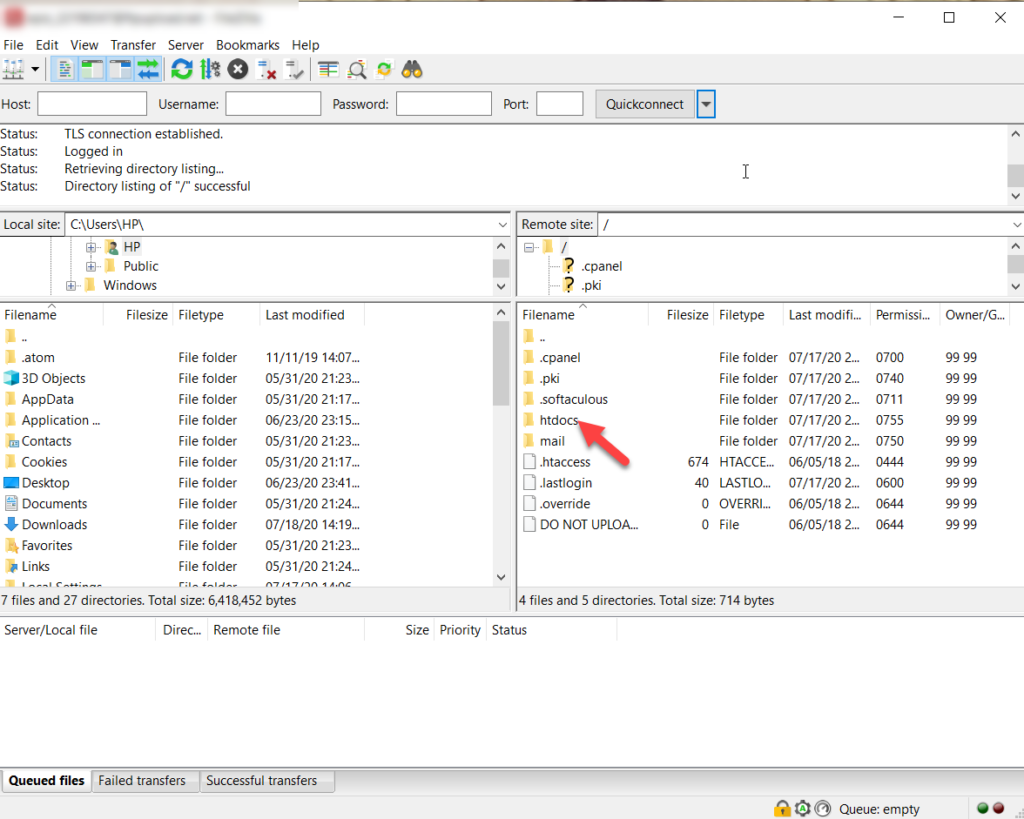Reconnect to the last server

click(x=295, y=69)
